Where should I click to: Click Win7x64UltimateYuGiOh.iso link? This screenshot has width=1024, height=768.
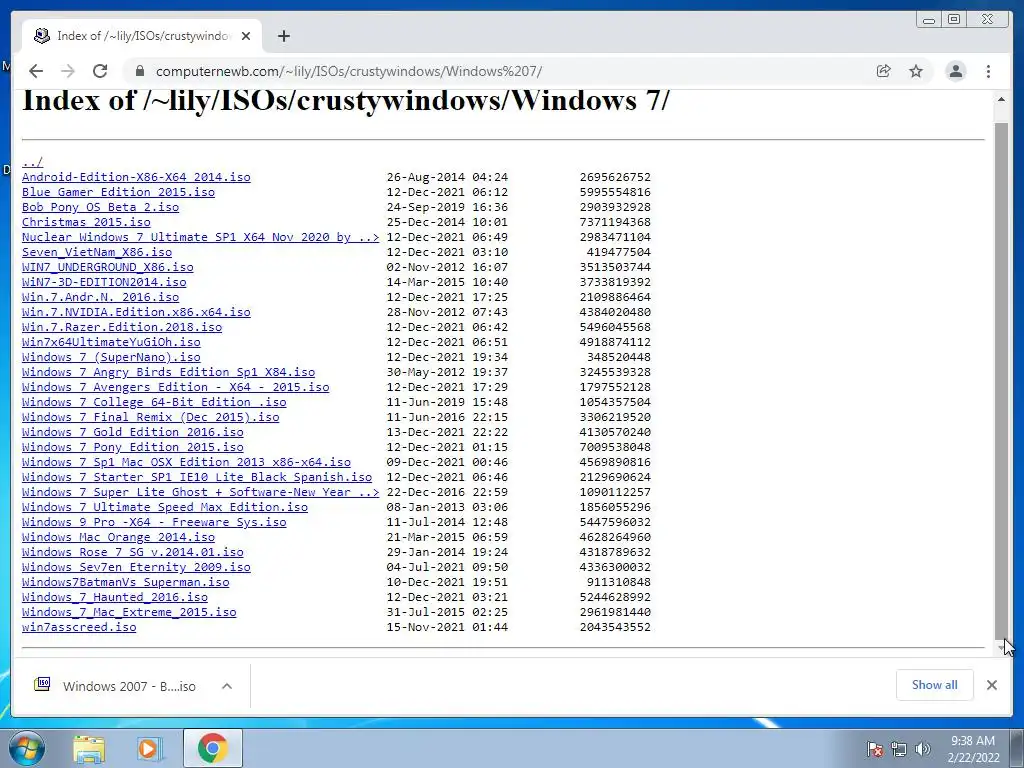click(x=111, y=342)
